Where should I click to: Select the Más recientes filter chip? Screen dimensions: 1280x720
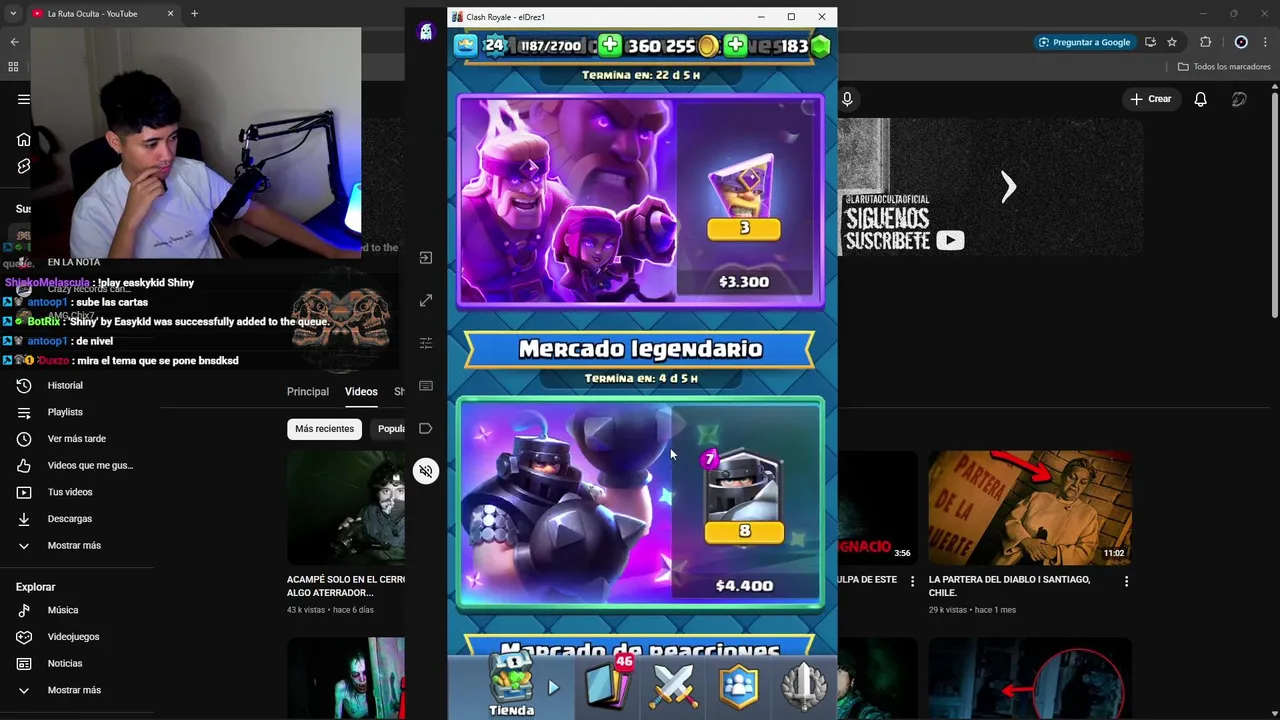[x=324, y=429]
